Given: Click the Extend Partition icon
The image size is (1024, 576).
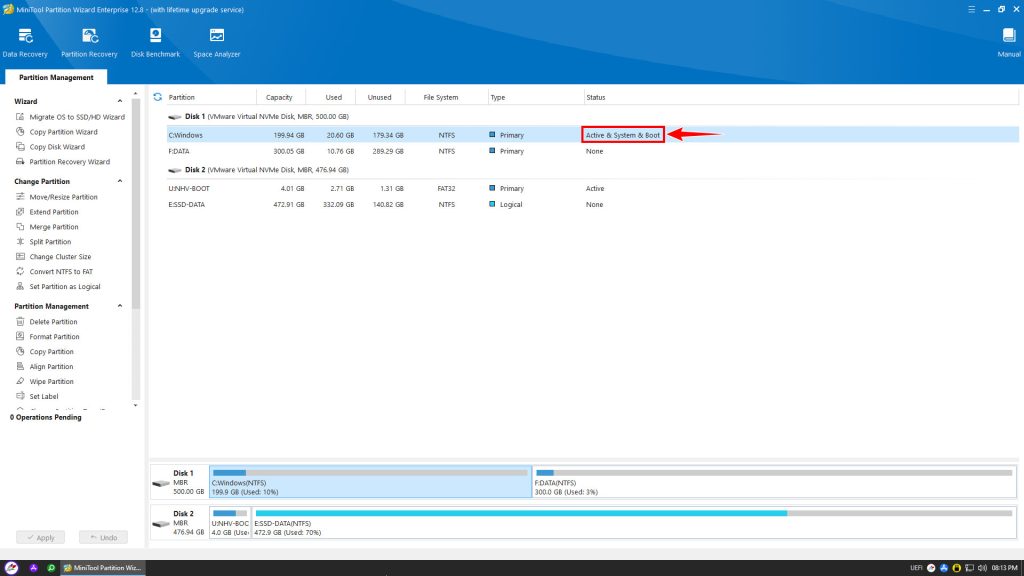Looking at the screenshot, I should [x=20, y=212].
